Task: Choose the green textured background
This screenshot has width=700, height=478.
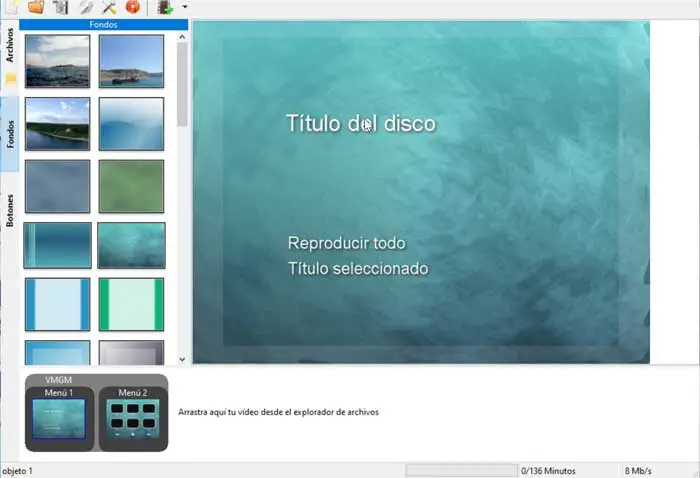Action: pos(131,186)
